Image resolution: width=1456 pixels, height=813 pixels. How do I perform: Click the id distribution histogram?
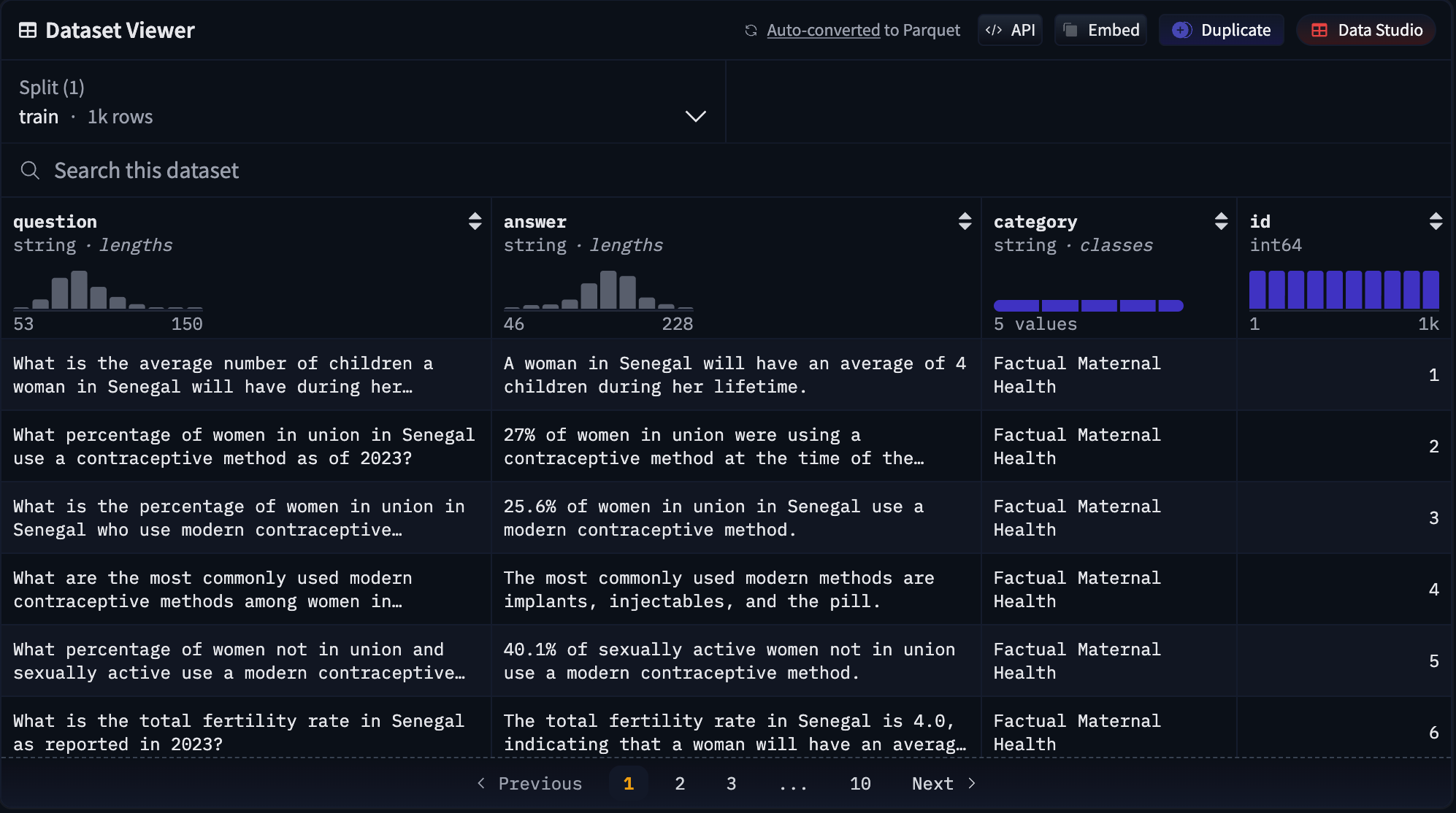[1344, 290]
